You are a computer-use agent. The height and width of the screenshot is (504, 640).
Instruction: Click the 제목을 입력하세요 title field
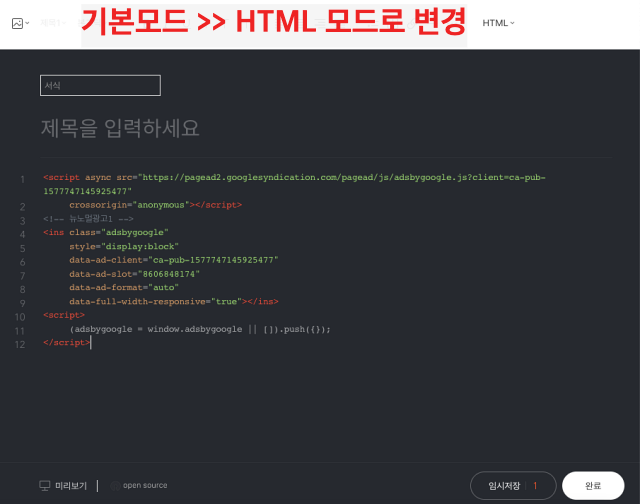coord(120,128)
